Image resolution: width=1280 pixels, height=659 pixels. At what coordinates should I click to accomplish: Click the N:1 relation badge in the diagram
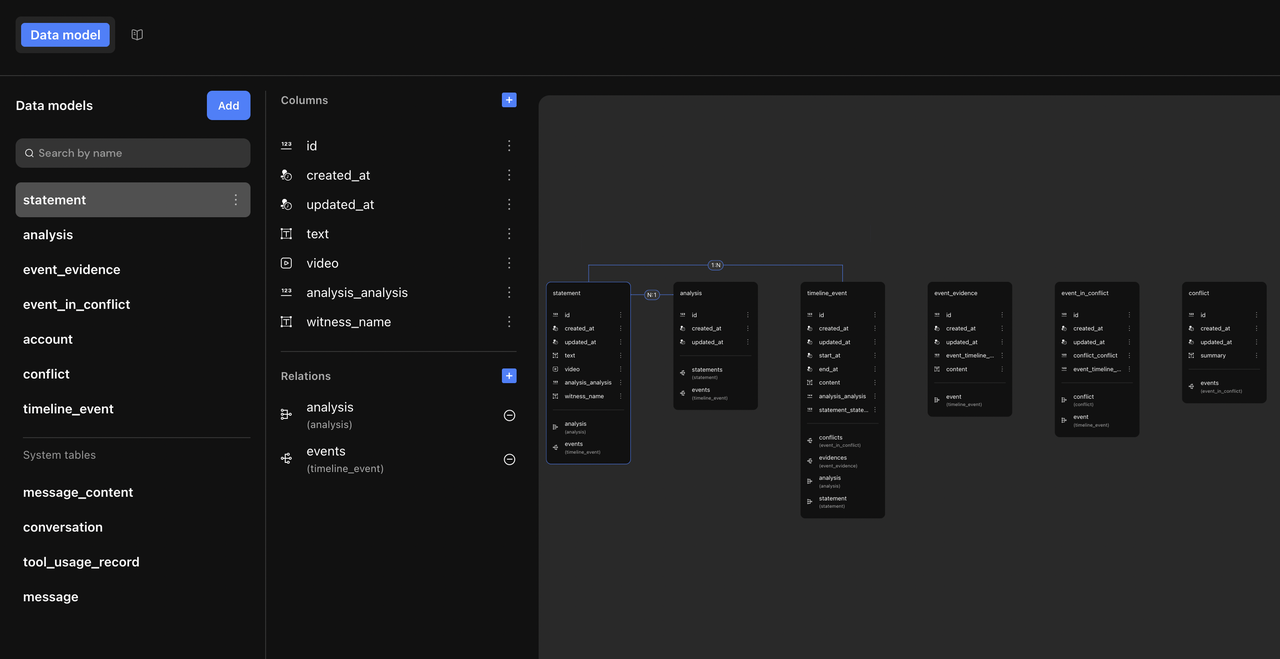tap(652, 295)
